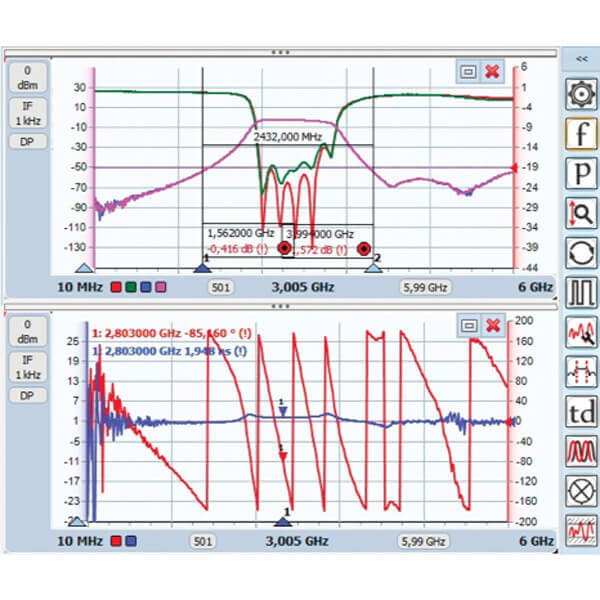Image resolution: width=600 pixels, height=600 pixels.
Task: Click the '0 dBm' power button in upper chart
Action: pyautogui.click(x=27, y=77)
